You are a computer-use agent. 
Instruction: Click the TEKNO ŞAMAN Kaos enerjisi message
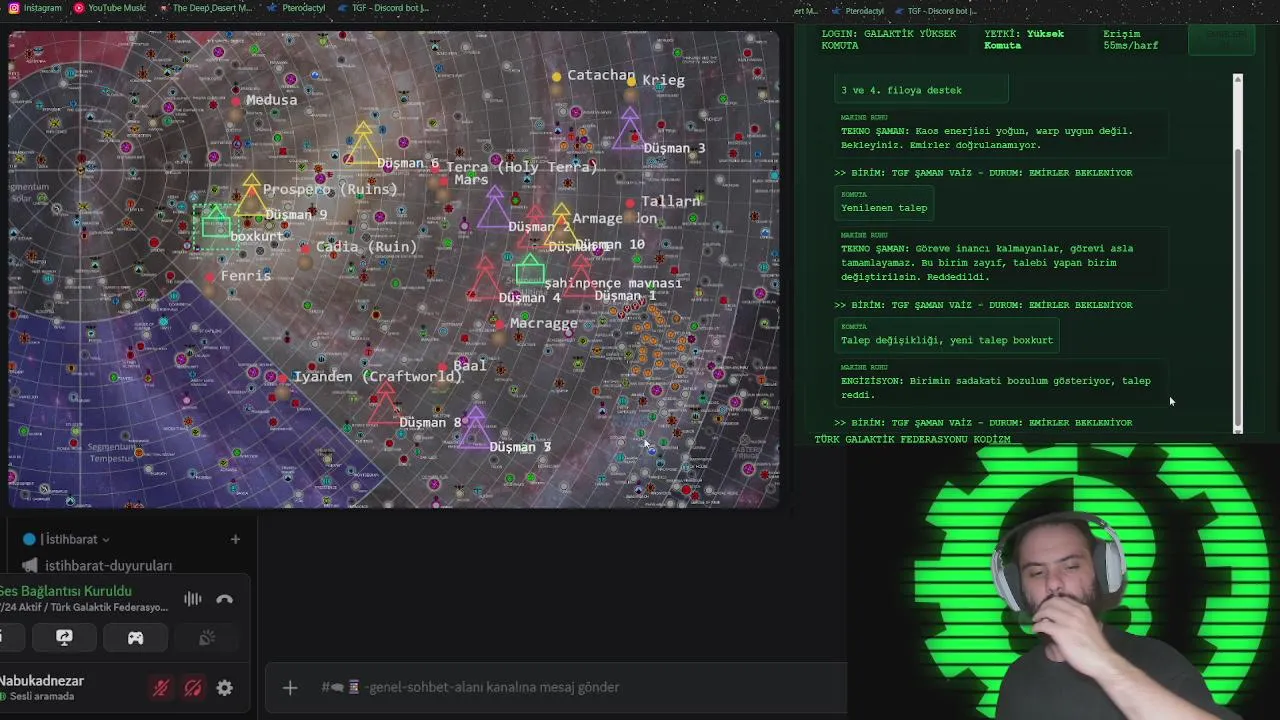[999, 133]
